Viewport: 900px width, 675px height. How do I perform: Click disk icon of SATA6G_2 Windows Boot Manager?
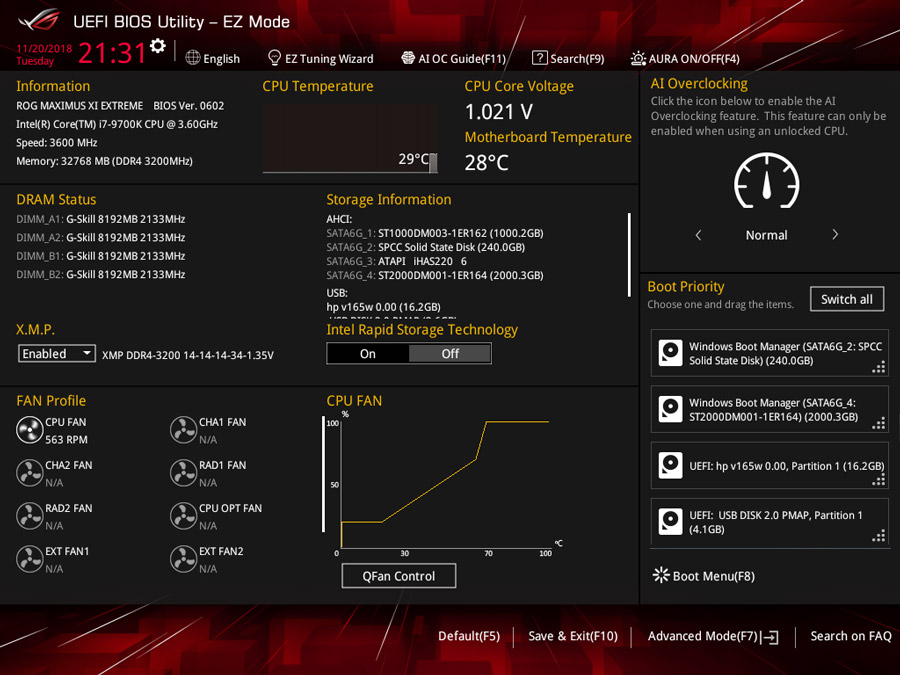670,353
